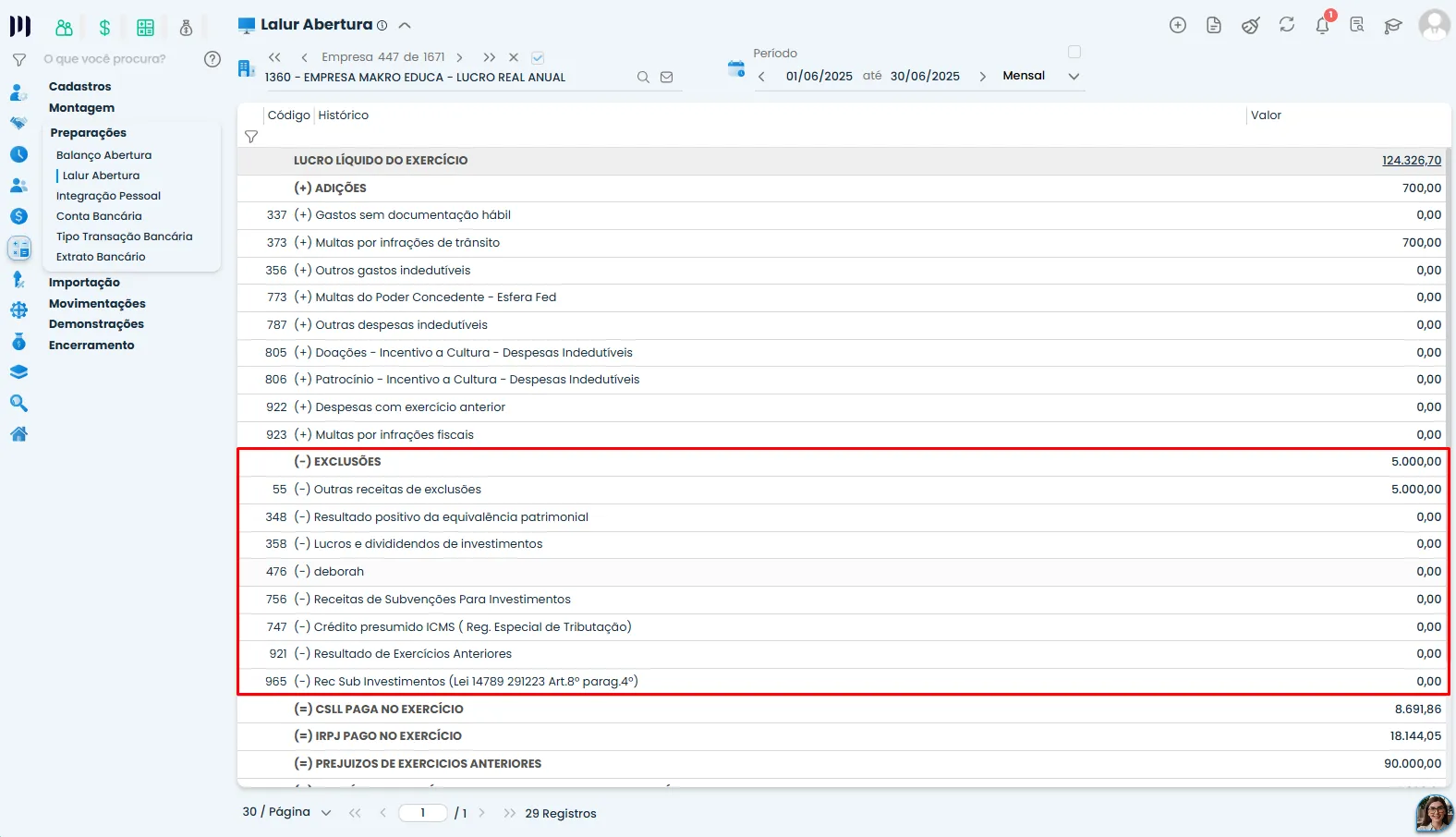Click the magnifier icon in left sidebar

(18, 403)
